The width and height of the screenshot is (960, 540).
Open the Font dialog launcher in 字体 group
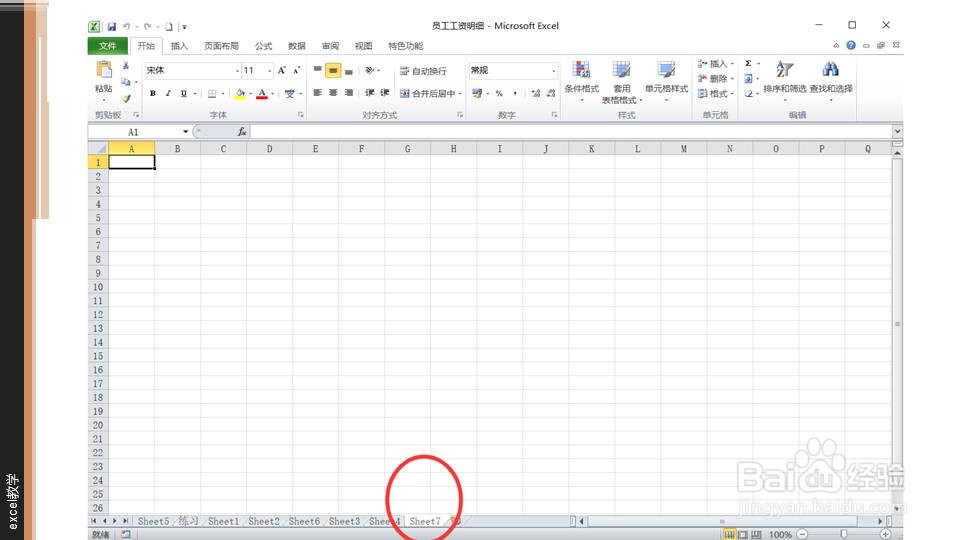[x=301, y=114]
